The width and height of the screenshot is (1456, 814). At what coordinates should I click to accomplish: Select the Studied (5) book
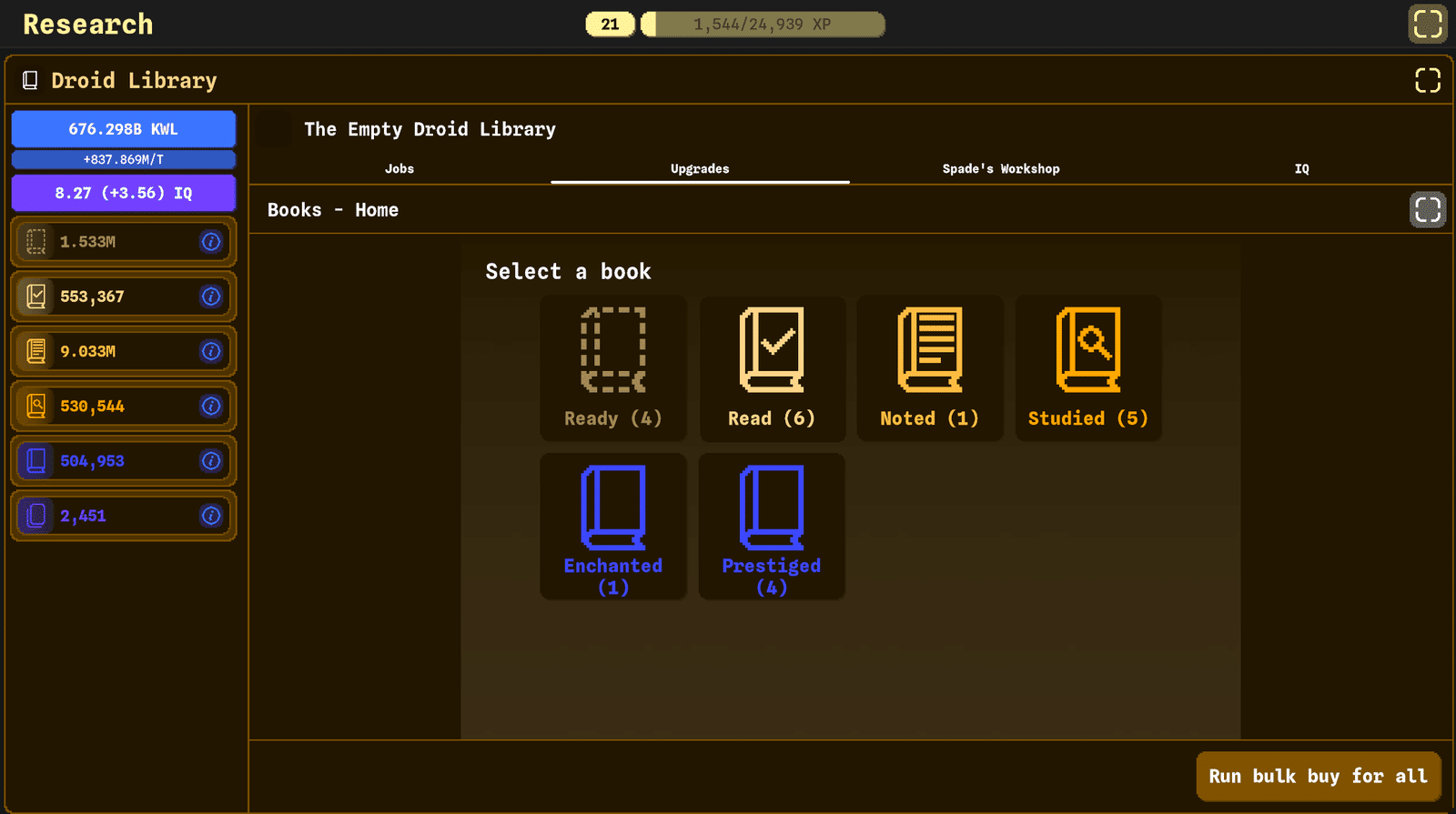[1088, 368]
